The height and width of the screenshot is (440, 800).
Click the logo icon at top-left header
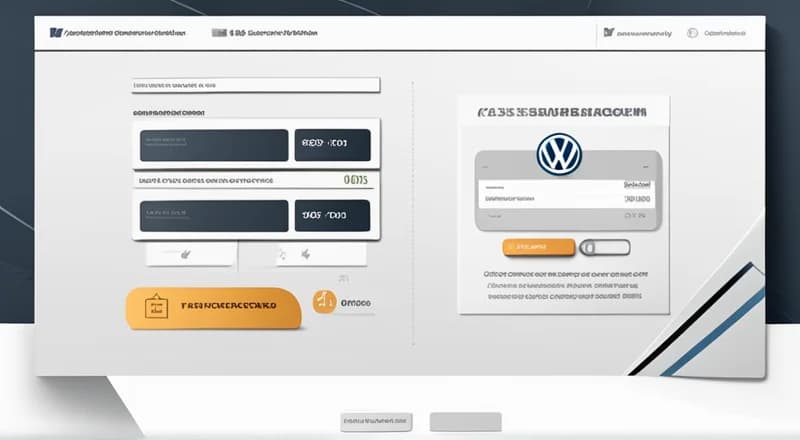(56, 33)
